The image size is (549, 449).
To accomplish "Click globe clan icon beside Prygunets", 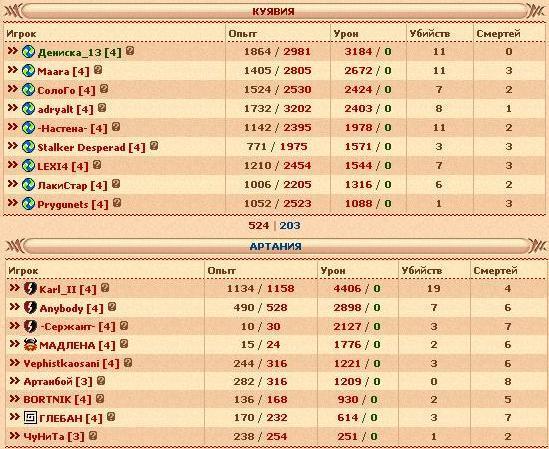I will 28,203.
